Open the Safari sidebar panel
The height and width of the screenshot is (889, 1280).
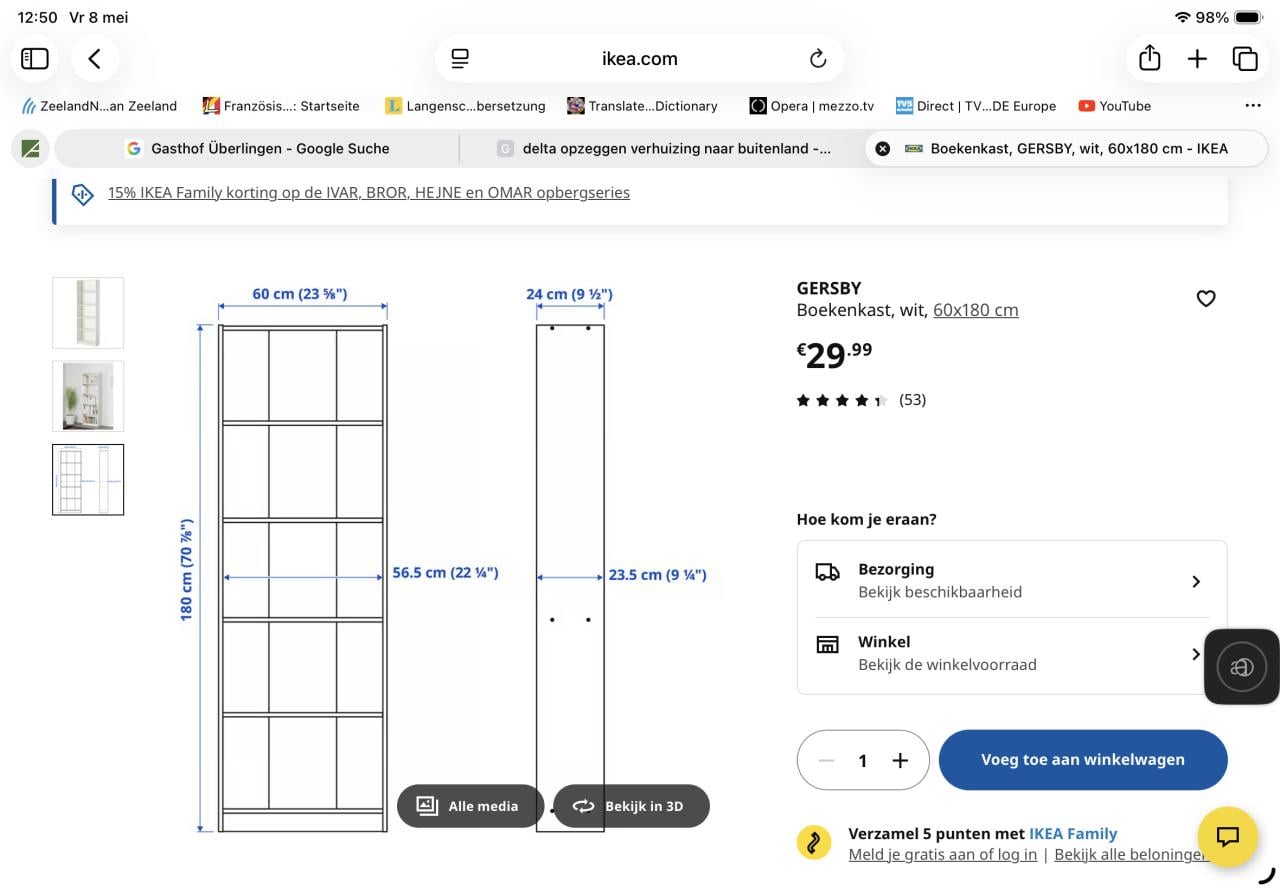[35, 59]
